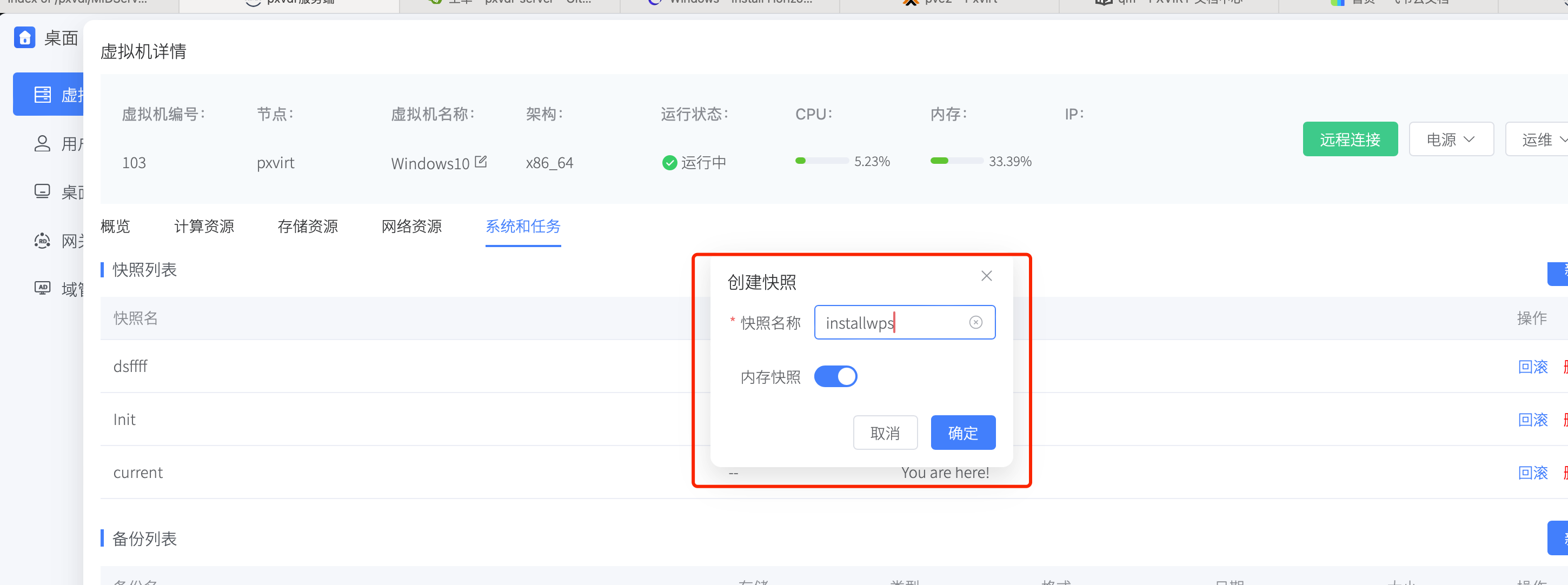This screenshot has height=585, width=1568.
Task: Toggle the 内存快照 switch
Action: 836,376
